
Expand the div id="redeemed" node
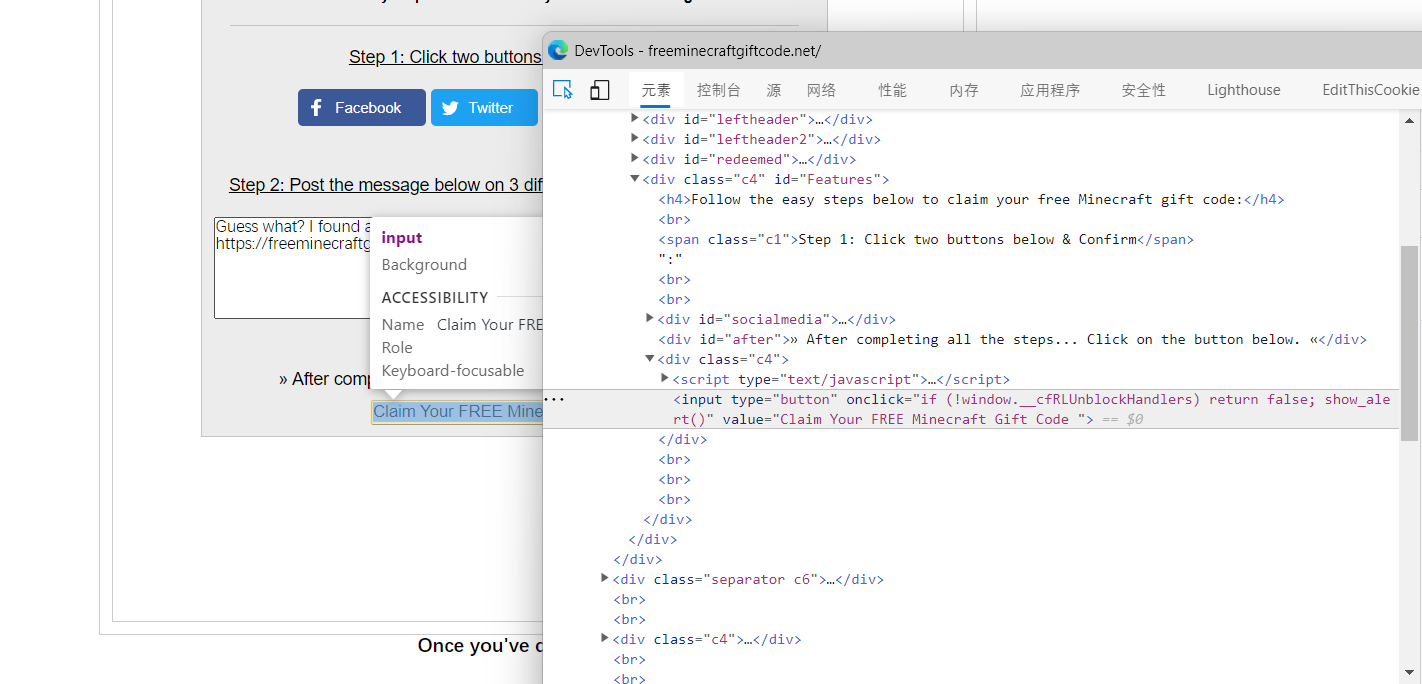pyautogui.click(x=634, y=159)
